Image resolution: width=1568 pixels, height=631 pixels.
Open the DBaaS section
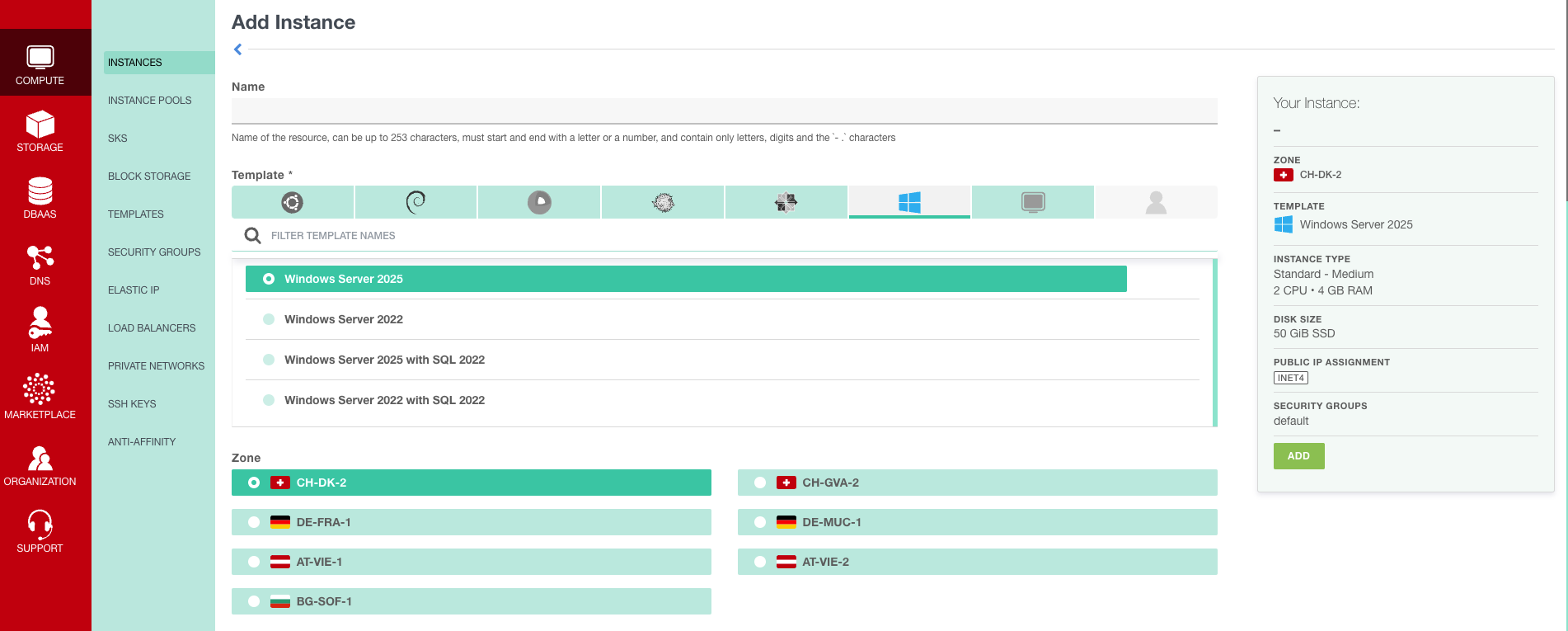40,197
